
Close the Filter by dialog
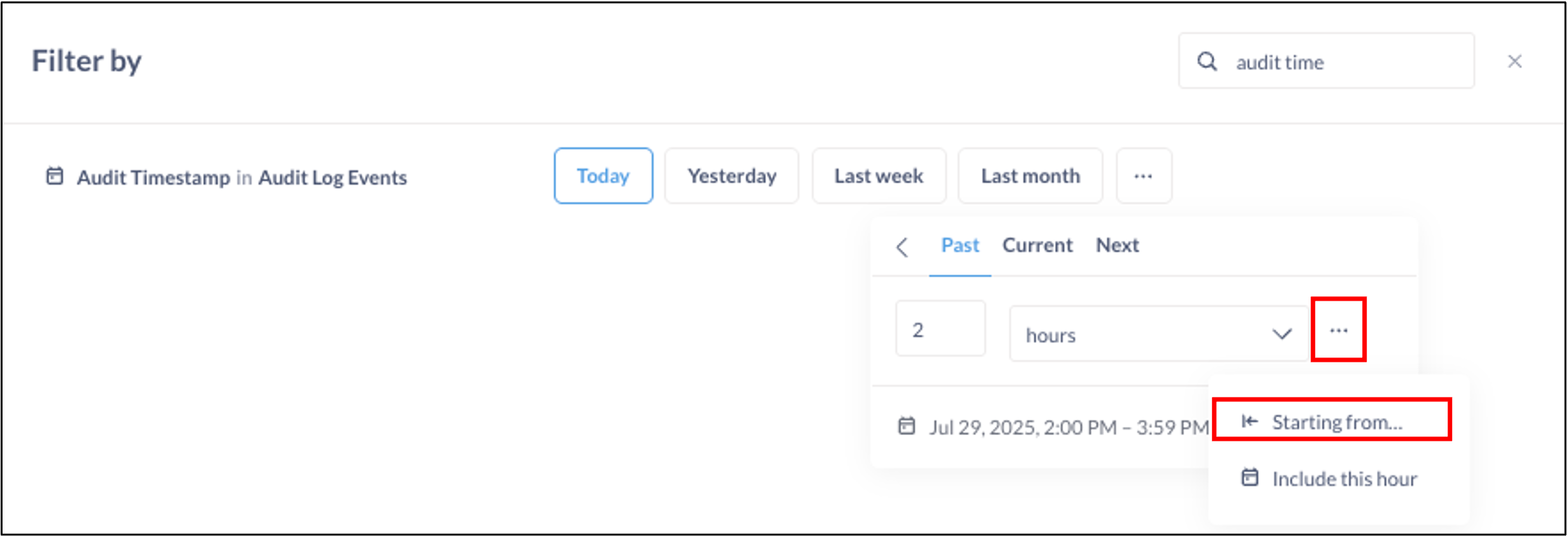[x=1514, y=62]
